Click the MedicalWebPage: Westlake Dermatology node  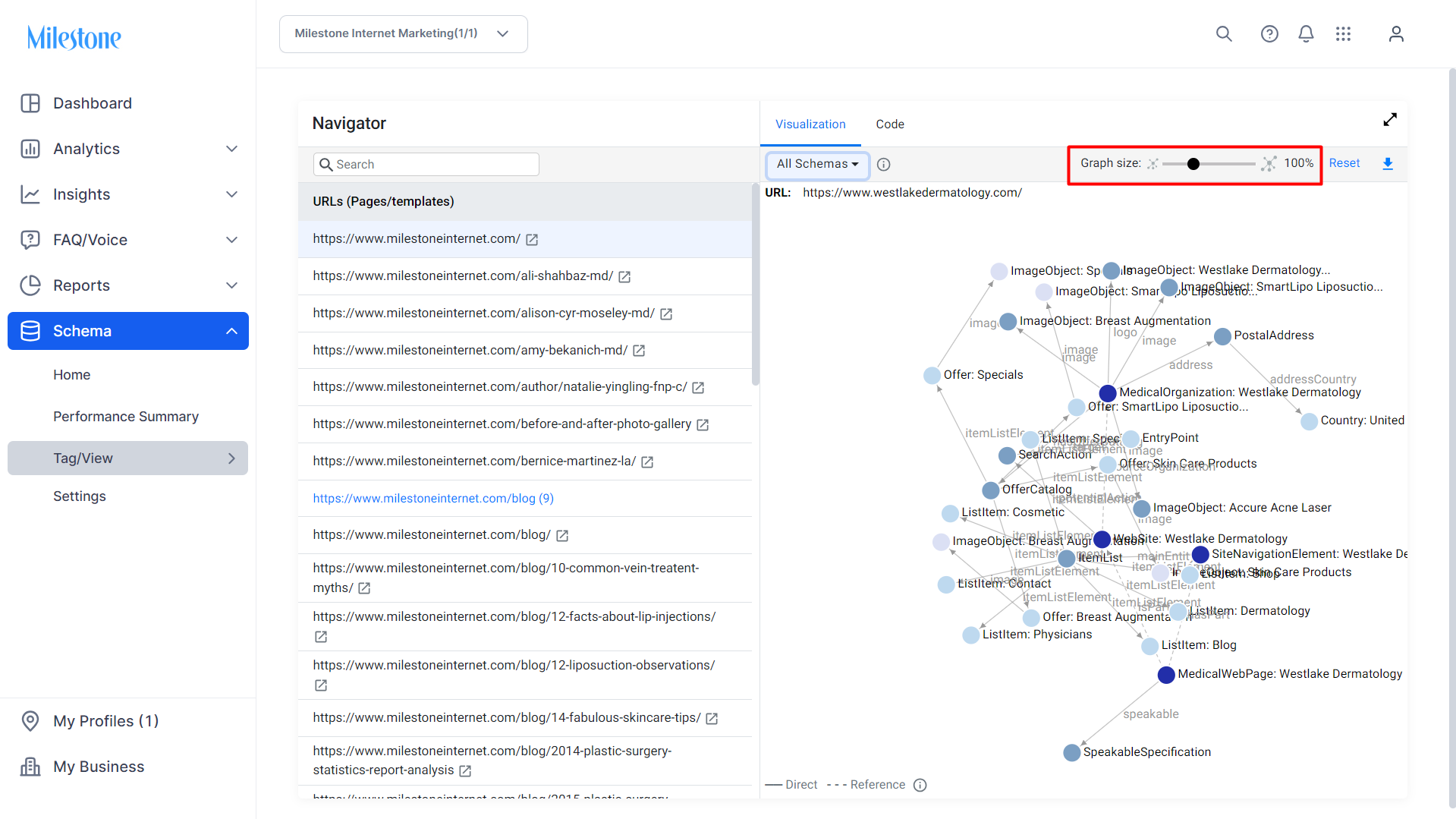pyautogui.click(x=1166, y=675)
